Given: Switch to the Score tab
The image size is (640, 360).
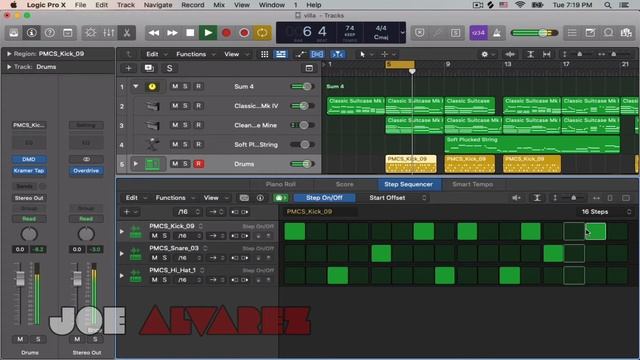Looking at the screenshot, I should tap(344, 184).
